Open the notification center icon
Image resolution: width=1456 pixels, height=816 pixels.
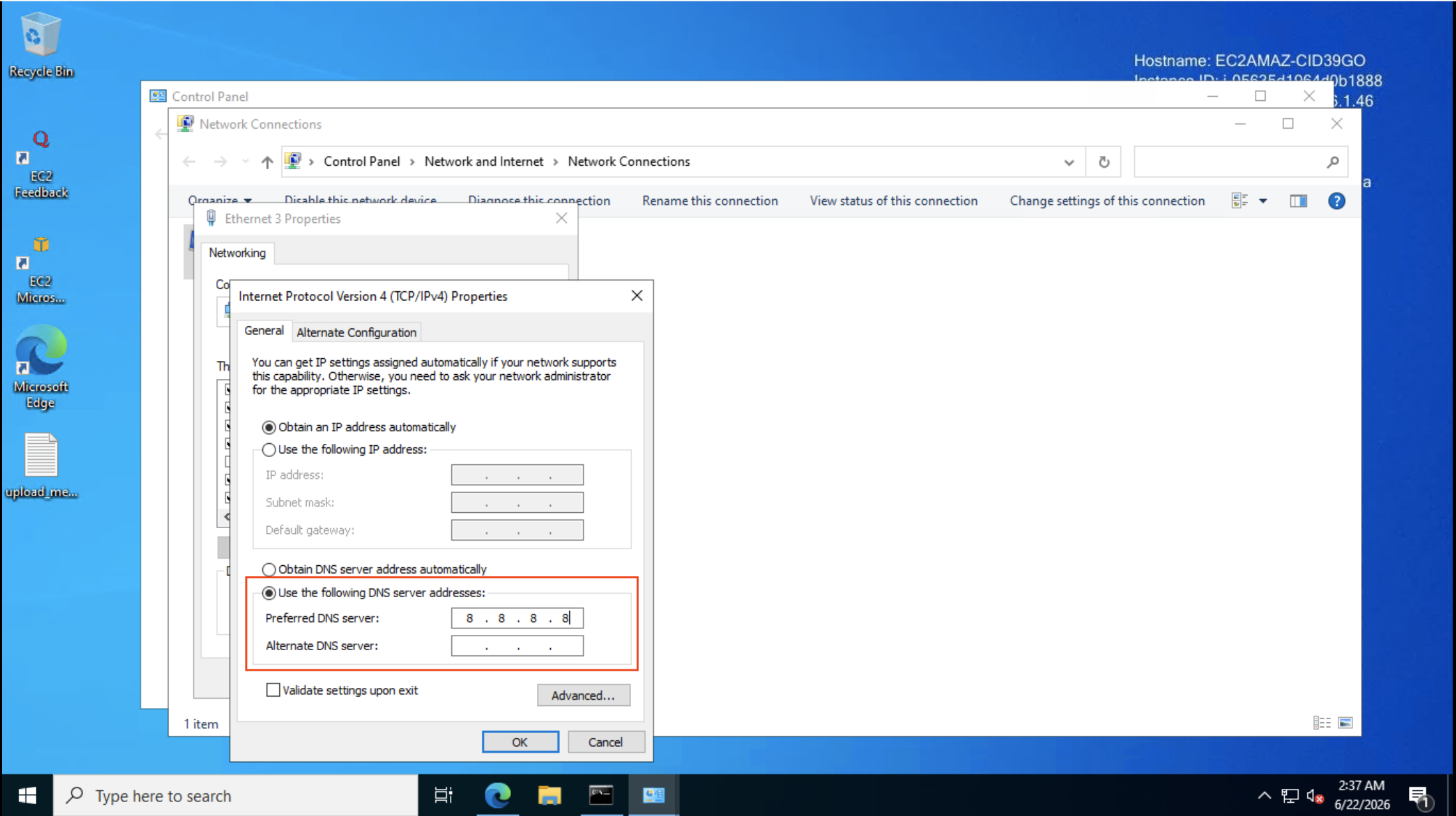pyautogui.click(x=1420, y=796)
